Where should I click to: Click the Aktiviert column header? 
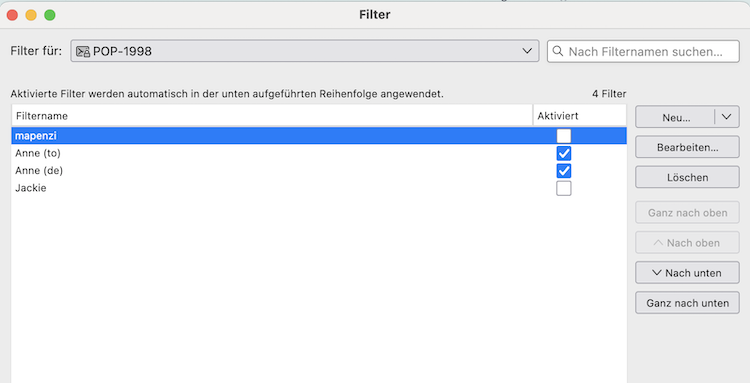pos(580,116)
